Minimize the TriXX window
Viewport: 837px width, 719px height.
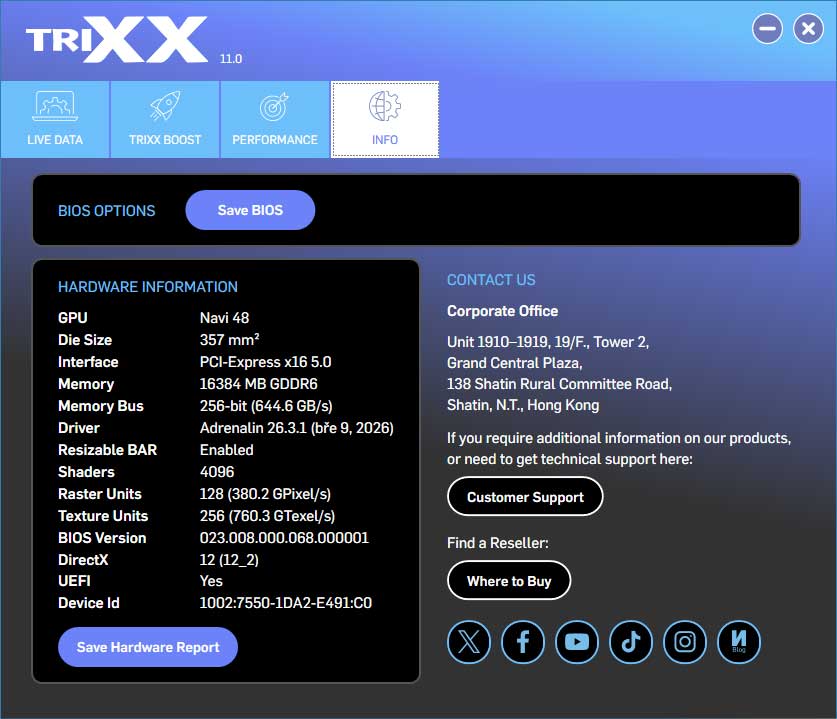767,28
